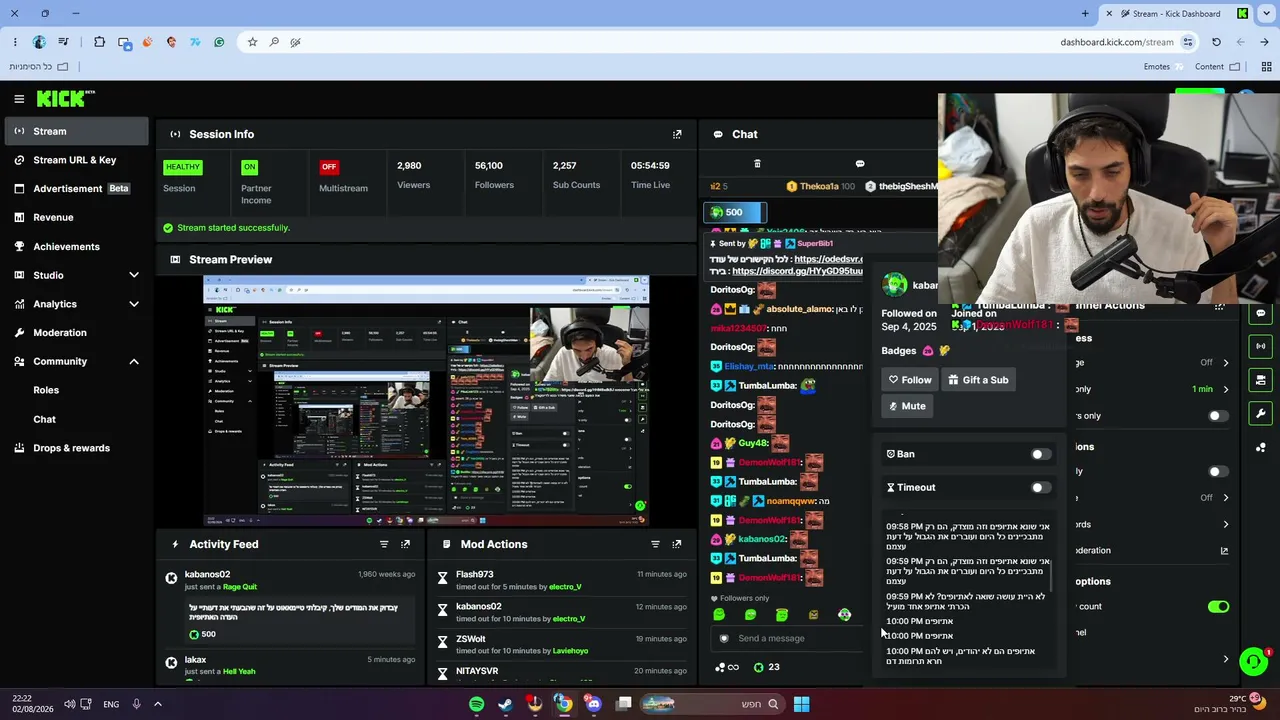Pop out the Mod Actions panel

(x=677, y=544)
